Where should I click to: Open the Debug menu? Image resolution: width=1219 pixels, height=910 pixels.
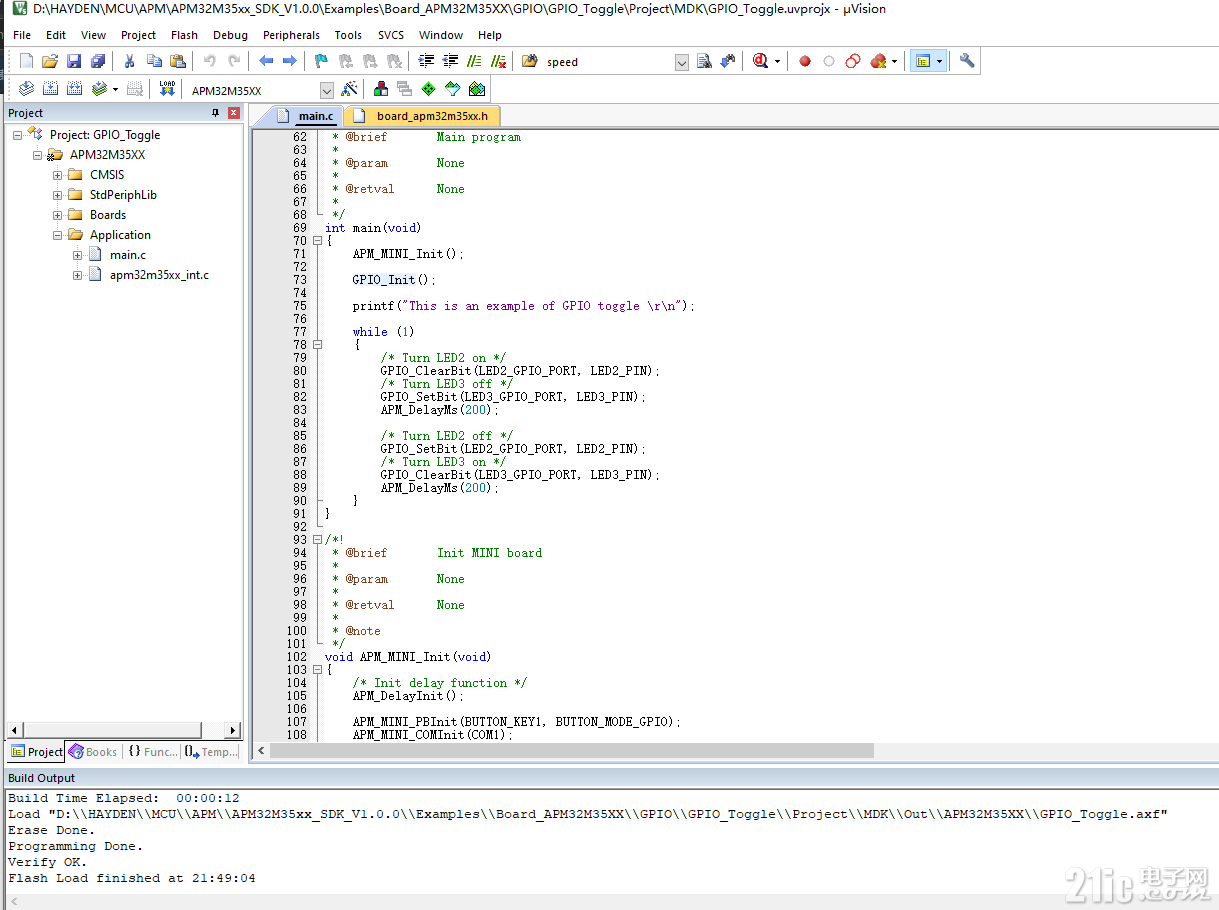pyautogui.click(x=230, y=35)
